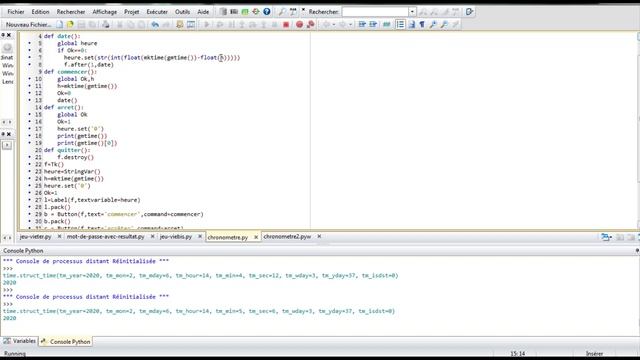
Task: Click the Console Python panel title
Action: point(23,251)
